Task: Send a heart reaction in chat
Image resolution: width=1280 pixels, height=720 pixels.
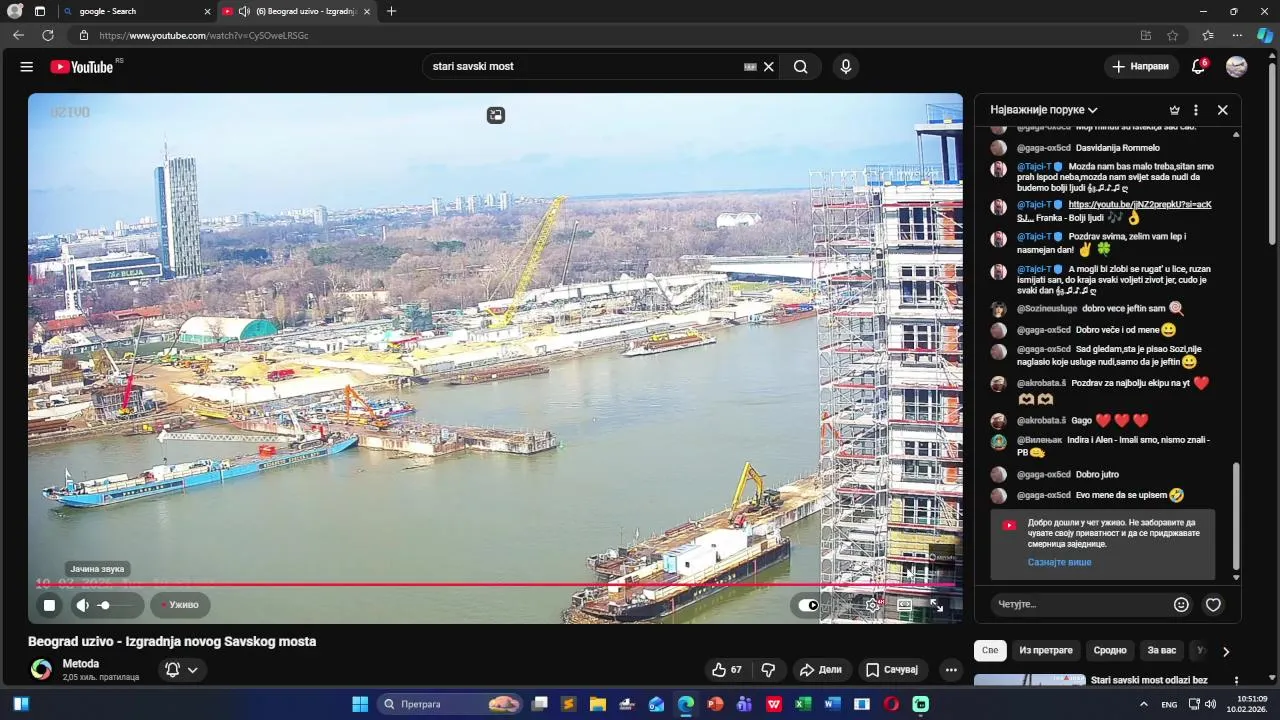Action: coord(1213,604)
